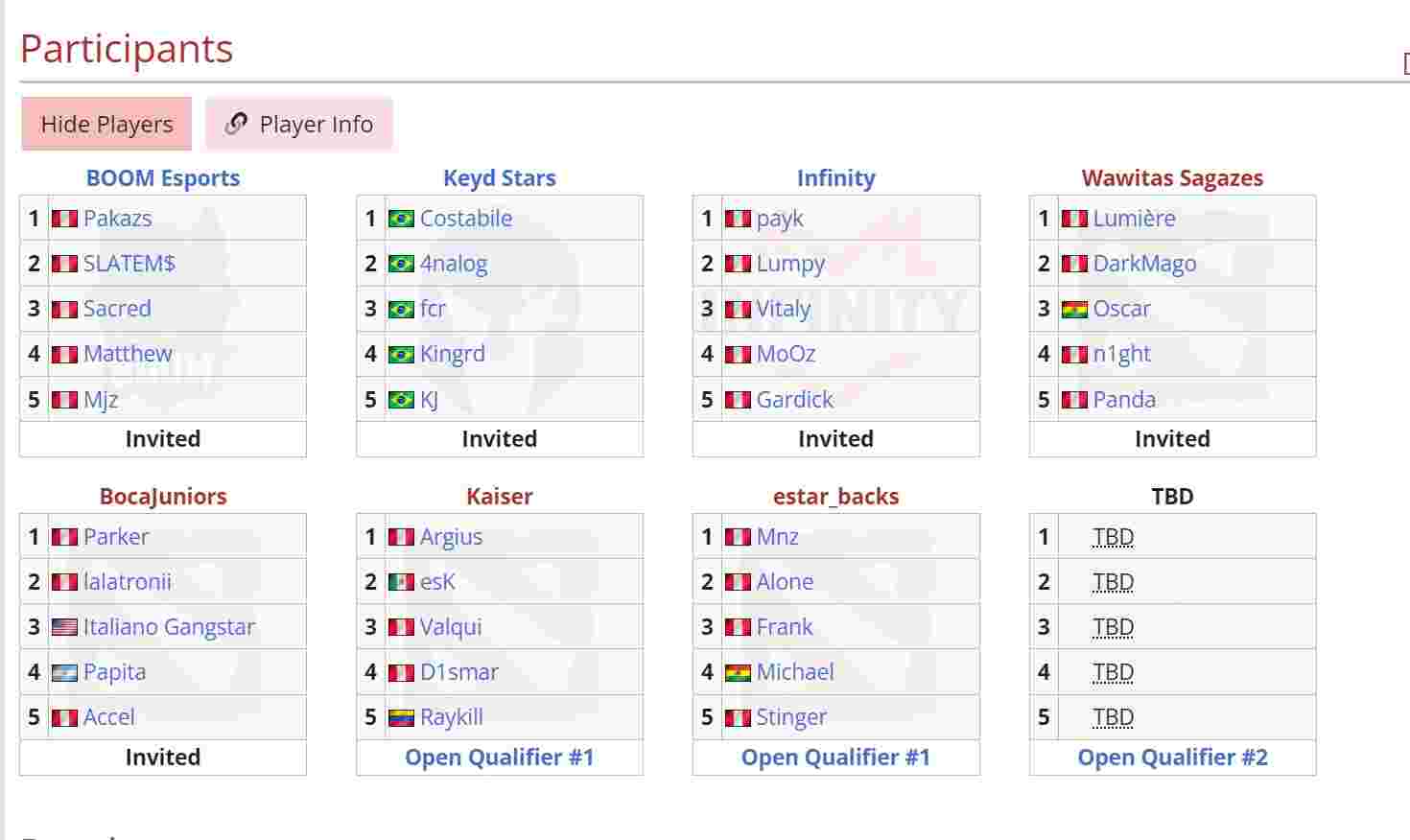Open Kaiser's Open Qualifier #1 link

(499, 758)
